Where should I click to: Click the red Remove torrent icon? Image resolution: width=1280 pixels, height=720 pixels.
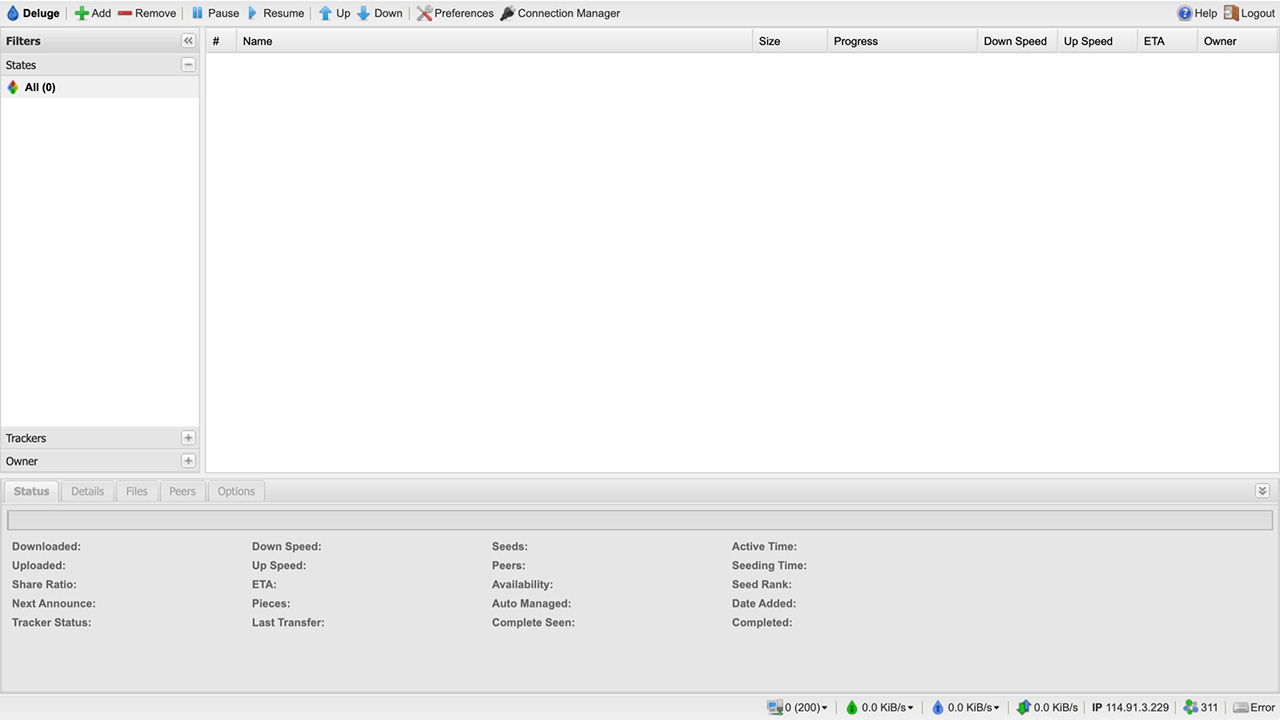point(125,13)
